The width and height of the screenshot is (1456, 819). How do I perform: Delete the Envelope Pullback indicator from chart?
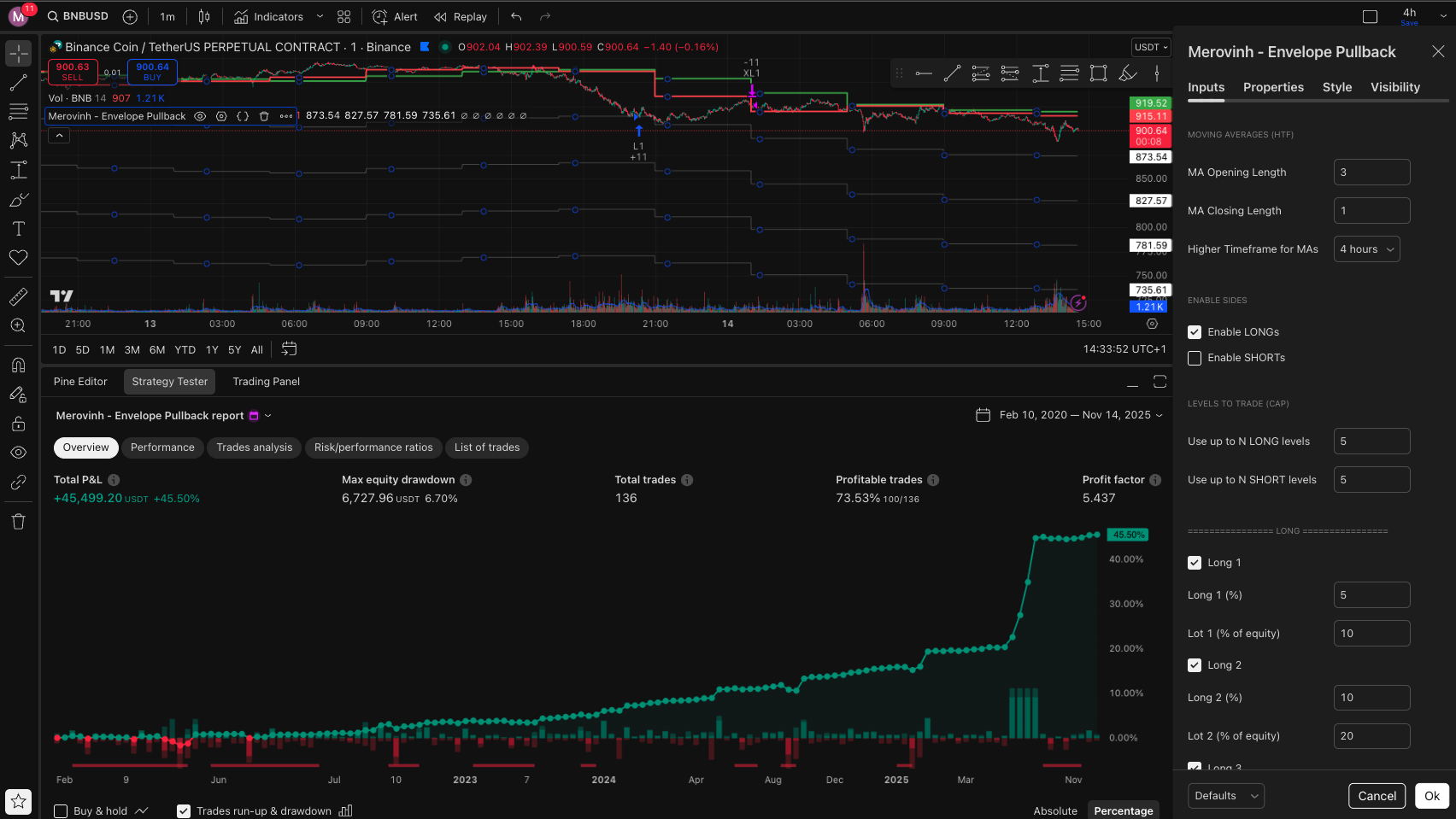point(264,116)
